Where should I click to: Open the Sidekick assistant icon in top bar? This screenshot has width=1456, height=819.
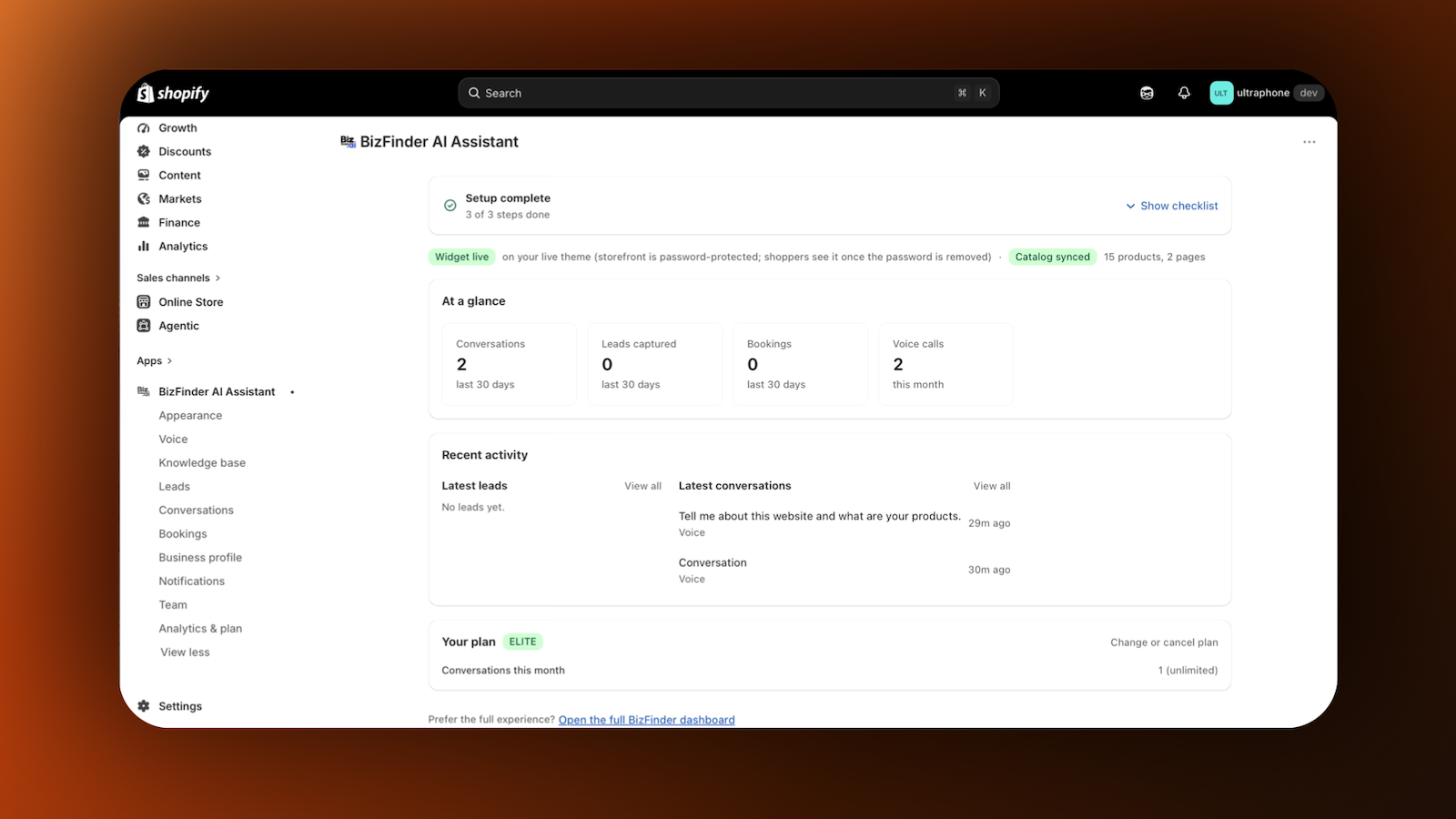pos(1147,93)
